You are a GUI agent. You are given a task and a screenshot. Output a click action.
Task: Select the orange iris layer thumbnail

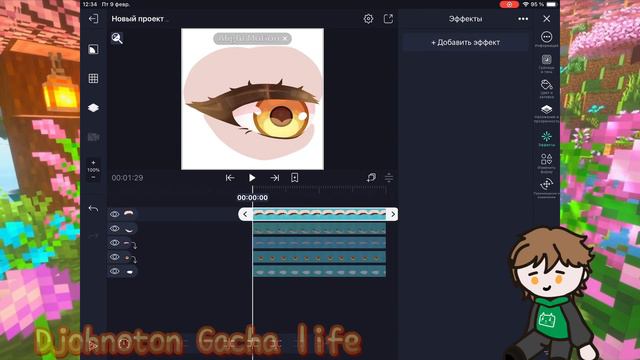[130, 258]
